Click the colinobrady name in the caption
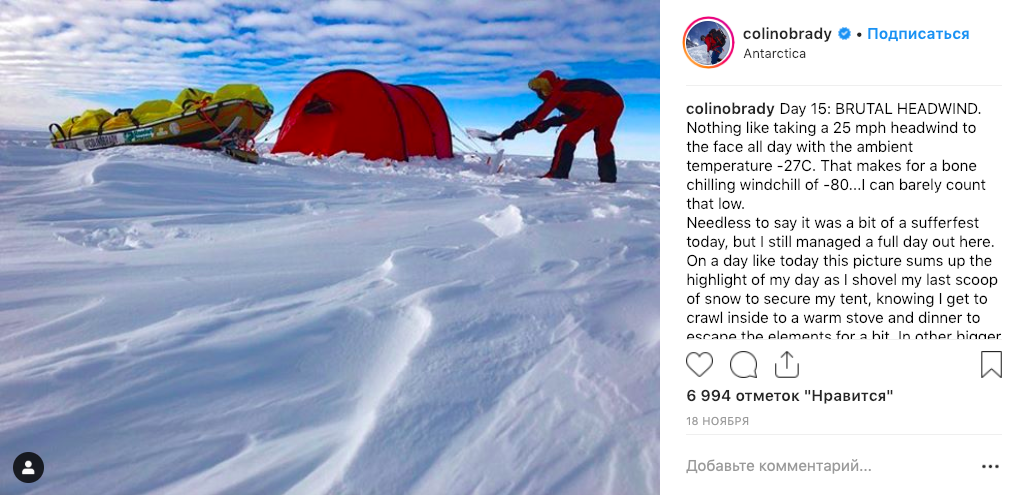Image resolution: width=1027 pixels, height=495 pixels. click(730, 108)
